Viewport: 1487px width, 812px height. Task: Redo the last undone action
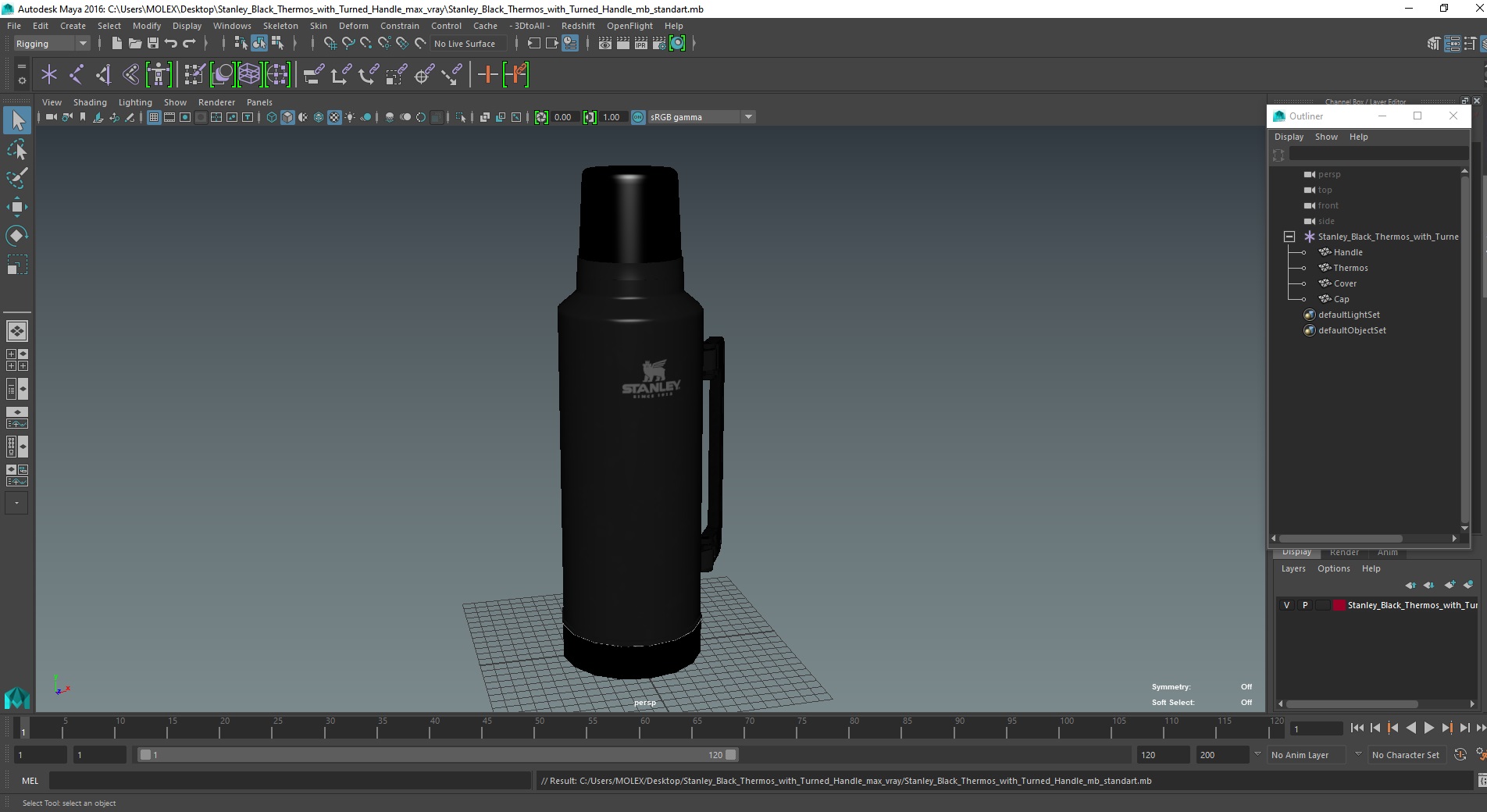(190, 44)
